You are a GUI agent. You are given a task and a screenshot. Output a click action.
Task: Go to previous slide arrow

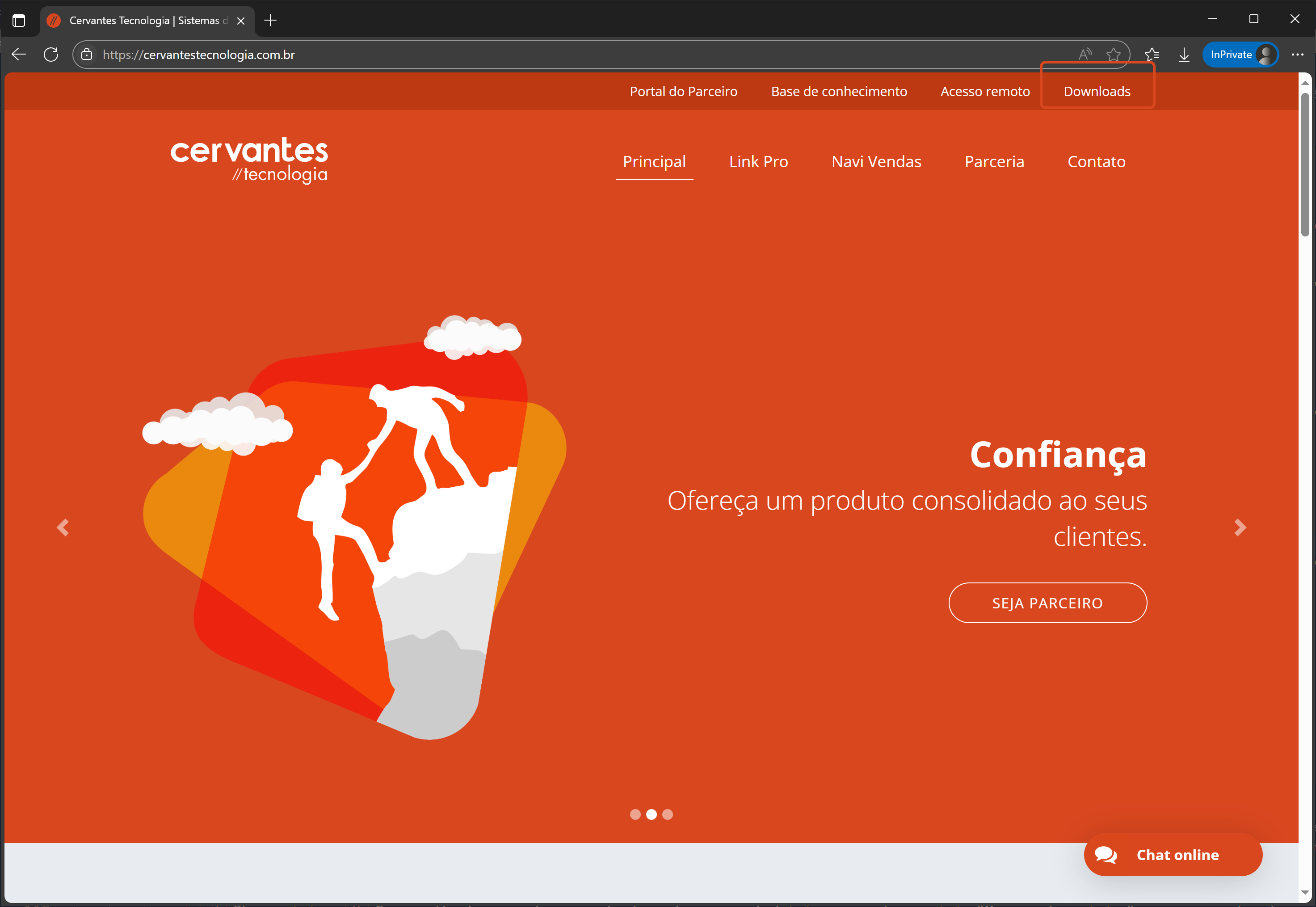click(63, 527)
